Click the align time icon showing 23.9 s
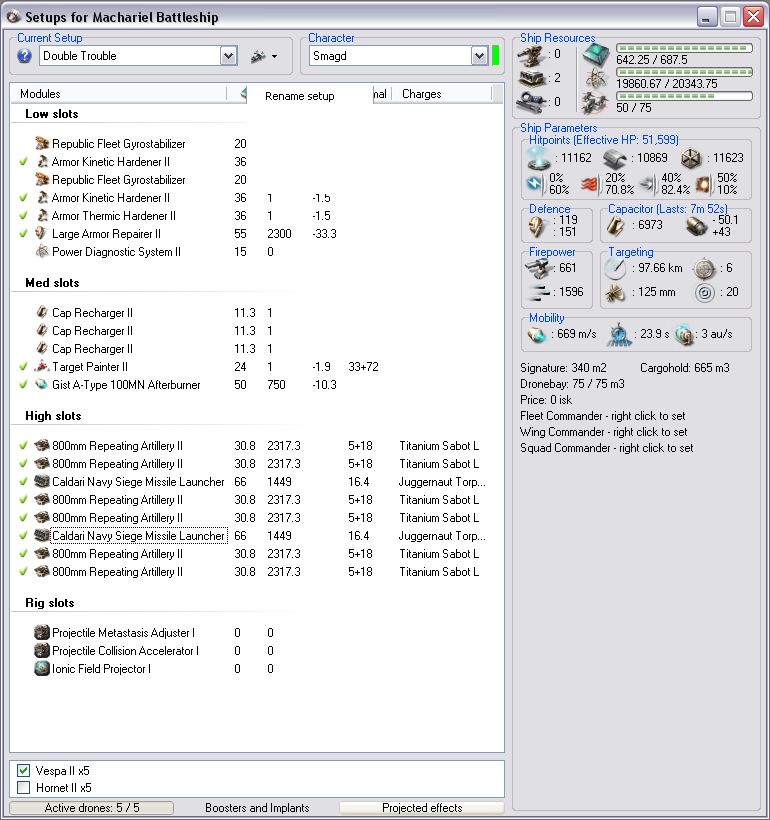 pos(619,334)
